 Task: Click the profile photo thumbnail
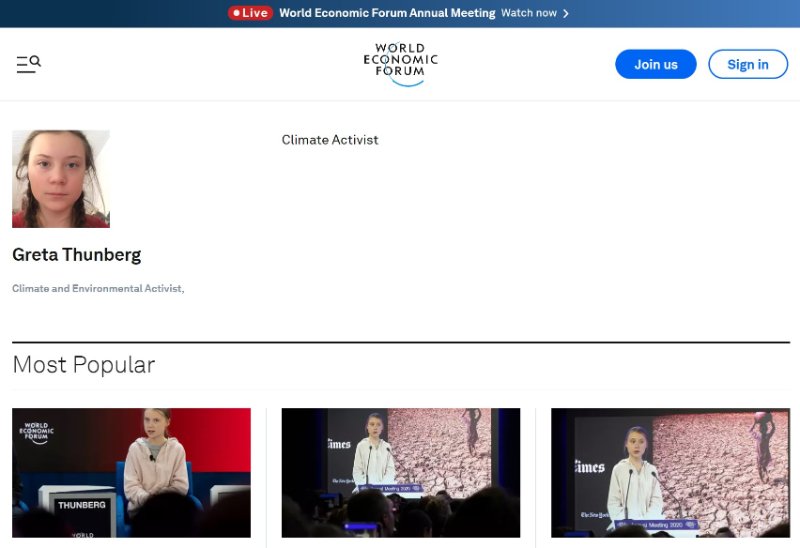61,179
